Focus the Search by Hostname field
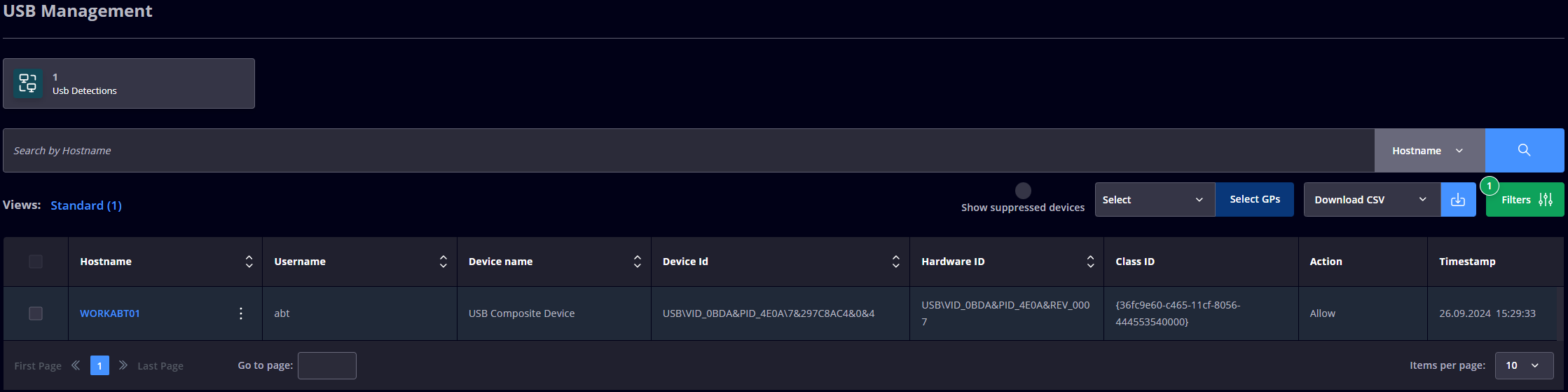 pyautogui.click(x=689, y=150)
